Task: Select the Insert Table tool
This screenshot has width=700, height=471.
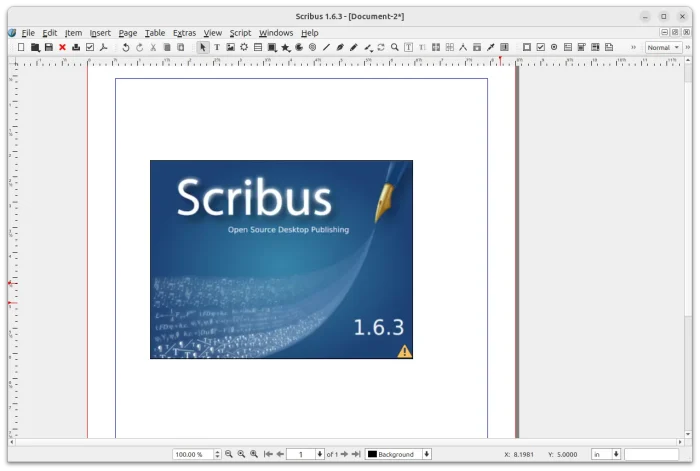Action: 258,47
